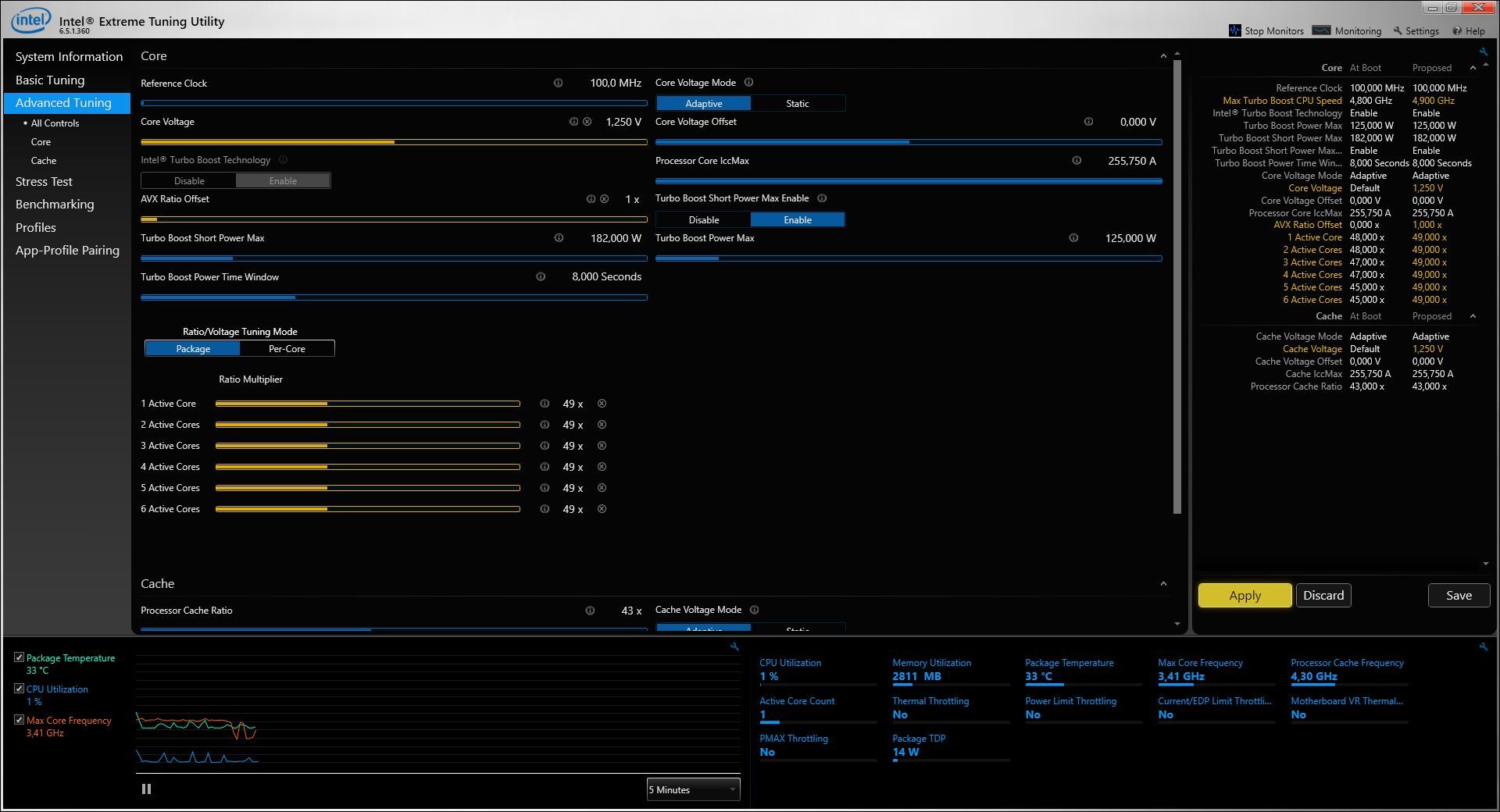
Task: Click the info icon next to Core Voltage Mode
Action: pos(748,83)
